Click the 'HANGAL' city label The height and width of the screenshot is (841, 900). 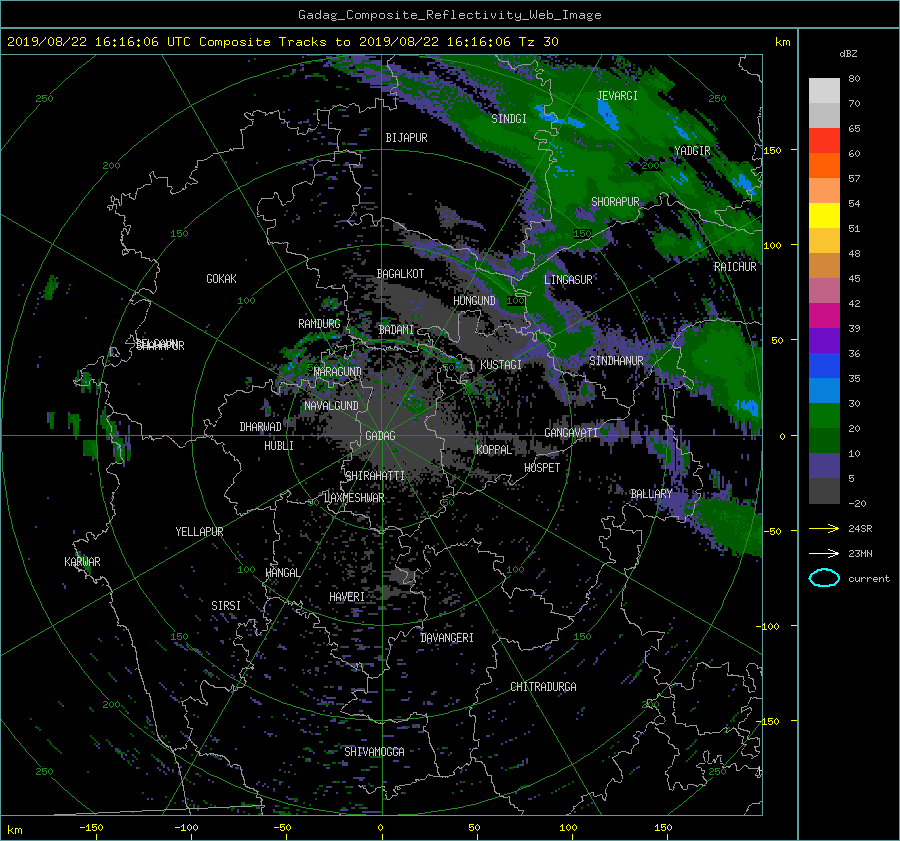click(x=282, y=573)
